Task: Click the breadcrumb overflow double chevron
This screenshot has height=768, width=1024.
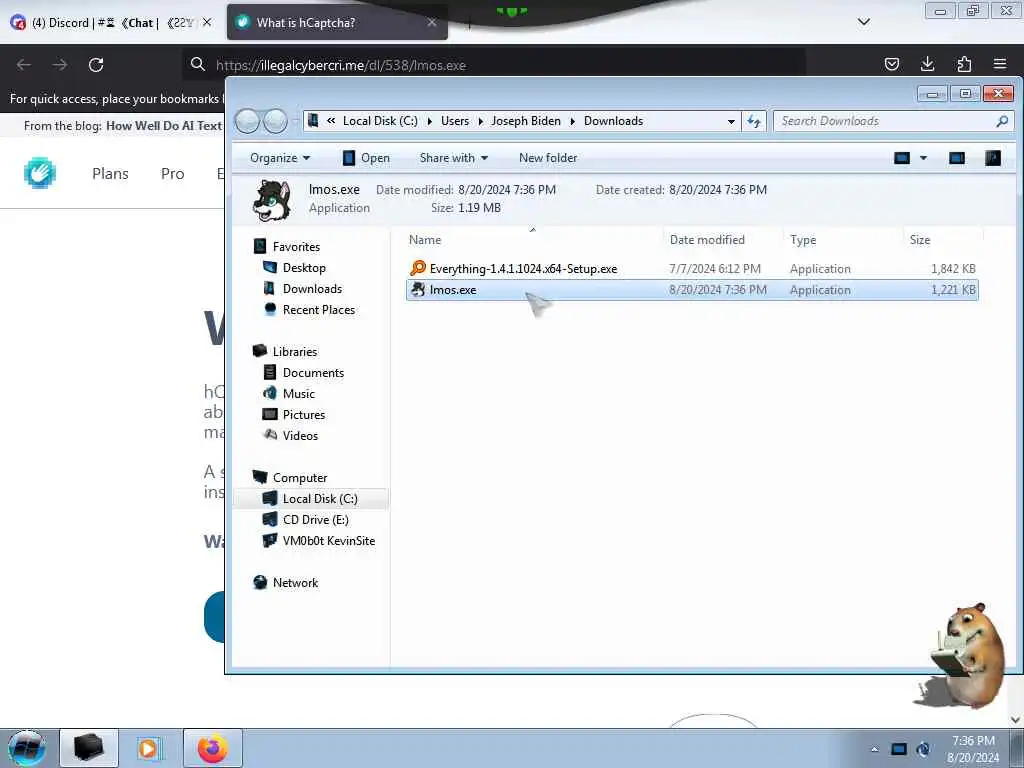Action: click(331, 121)
